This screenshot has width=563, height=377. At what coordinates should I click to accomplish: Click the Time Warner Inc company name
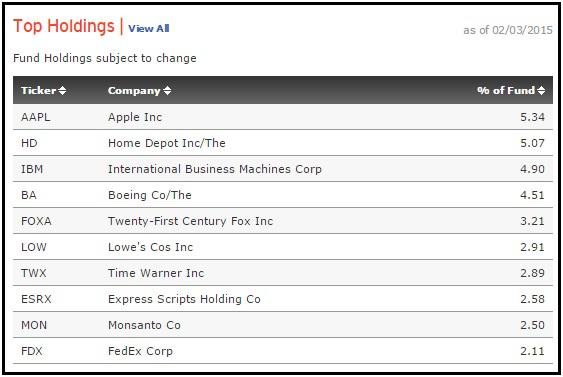point(156,273)
